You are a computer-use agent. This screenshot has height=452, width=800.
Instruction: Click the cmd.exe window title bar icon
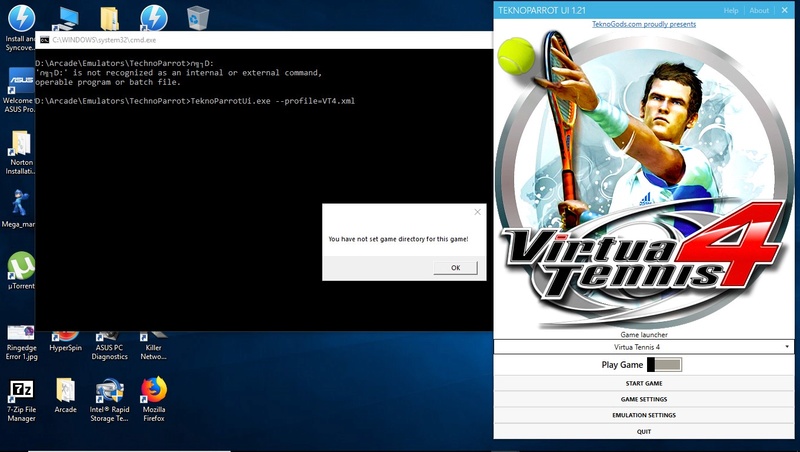click(44, 40)
